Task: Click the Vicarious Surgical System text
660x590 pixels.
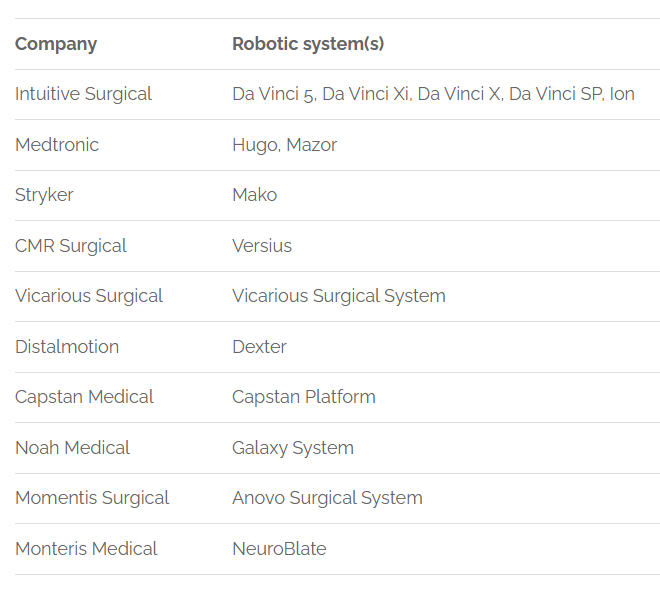Action: tap(339, 296)
